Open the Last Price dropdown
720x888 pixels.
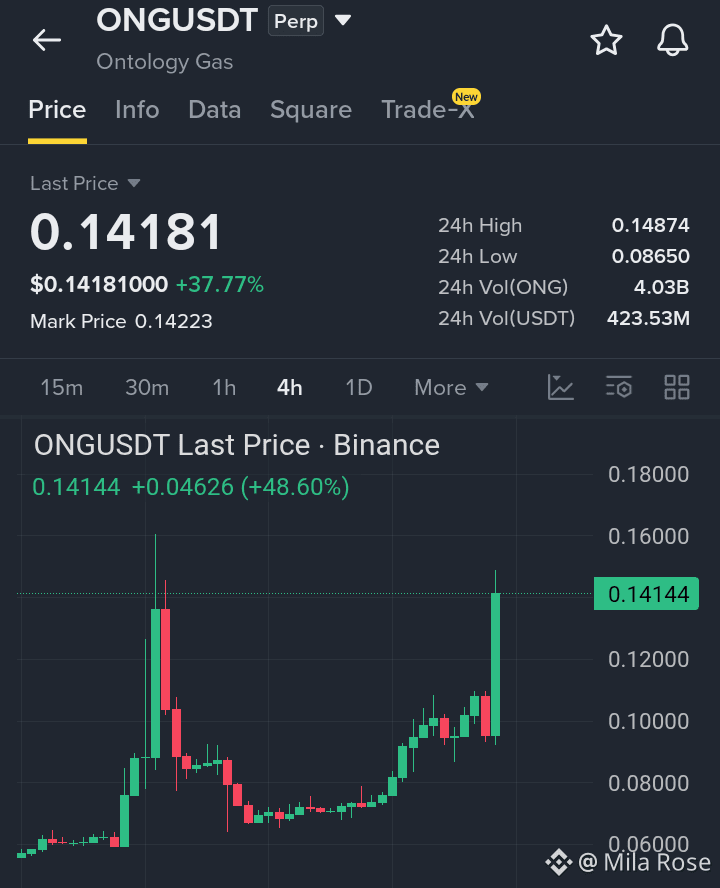[85, 183]
